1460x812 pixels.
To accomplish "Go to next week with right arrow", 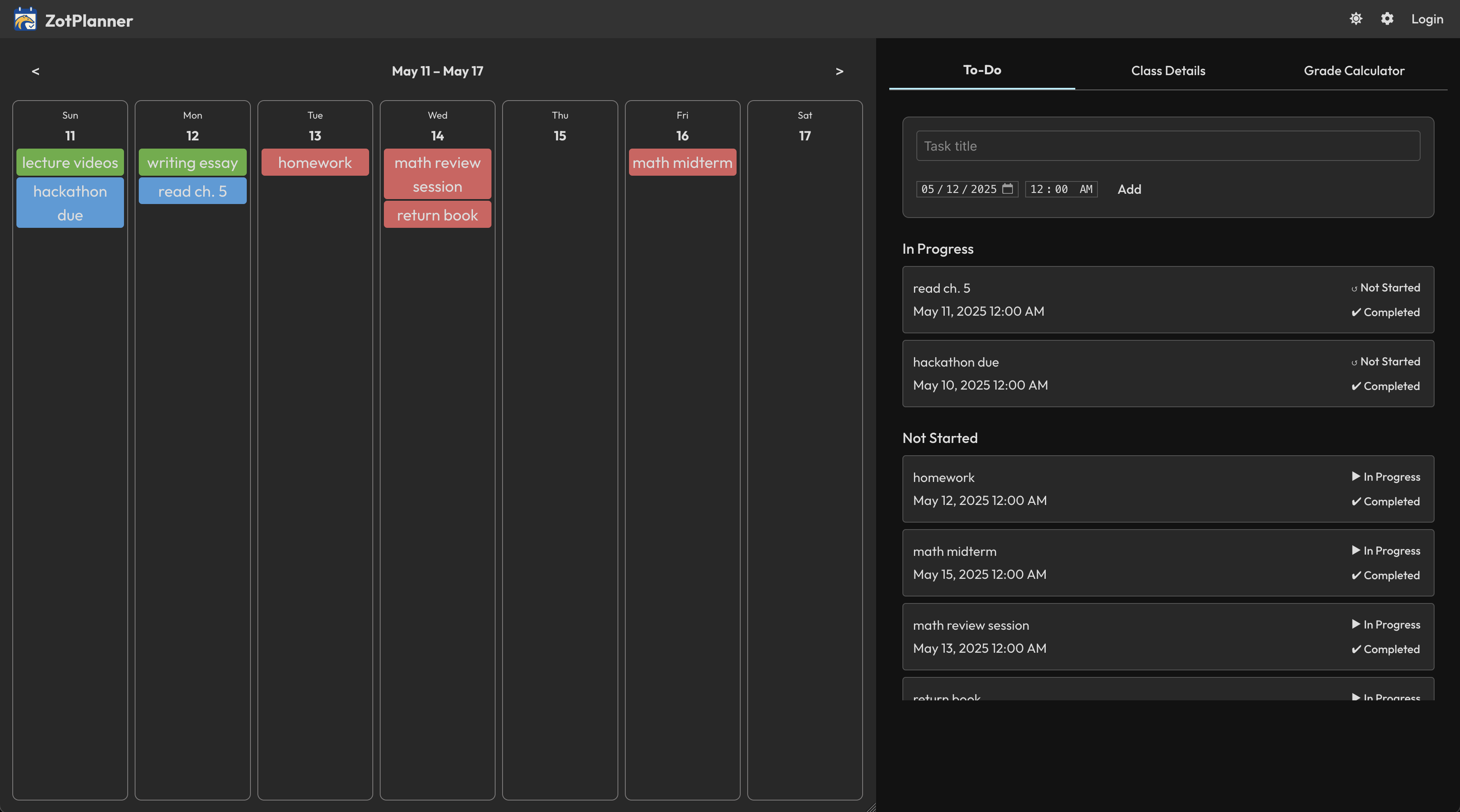I will (839, 71).
